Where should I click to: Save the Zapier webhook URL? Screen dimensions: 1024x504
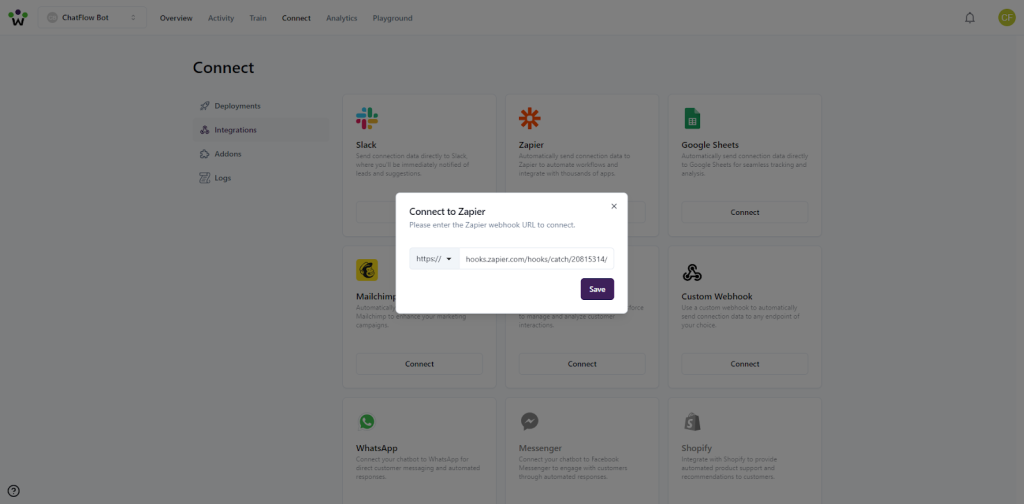[x=597, y=289]
